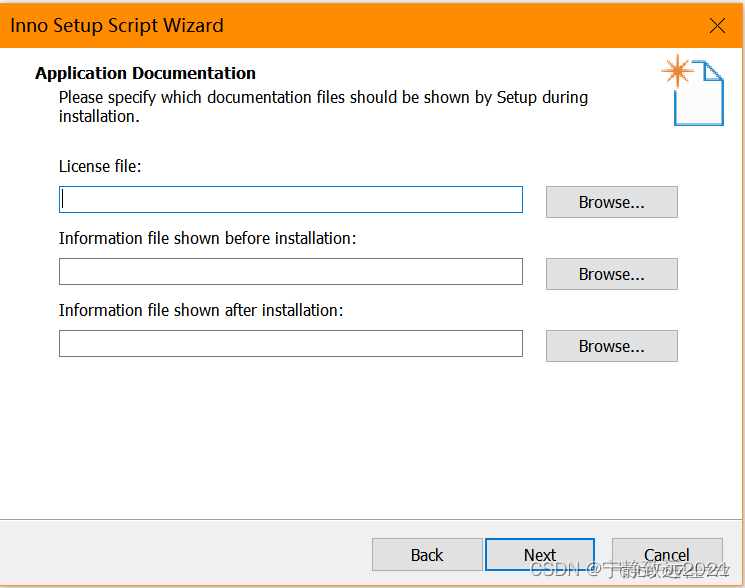This screenshot has width=745, height=588.
Task: Click the 'License file:' label
Action: pyautogui.click(x=100, y=166)
